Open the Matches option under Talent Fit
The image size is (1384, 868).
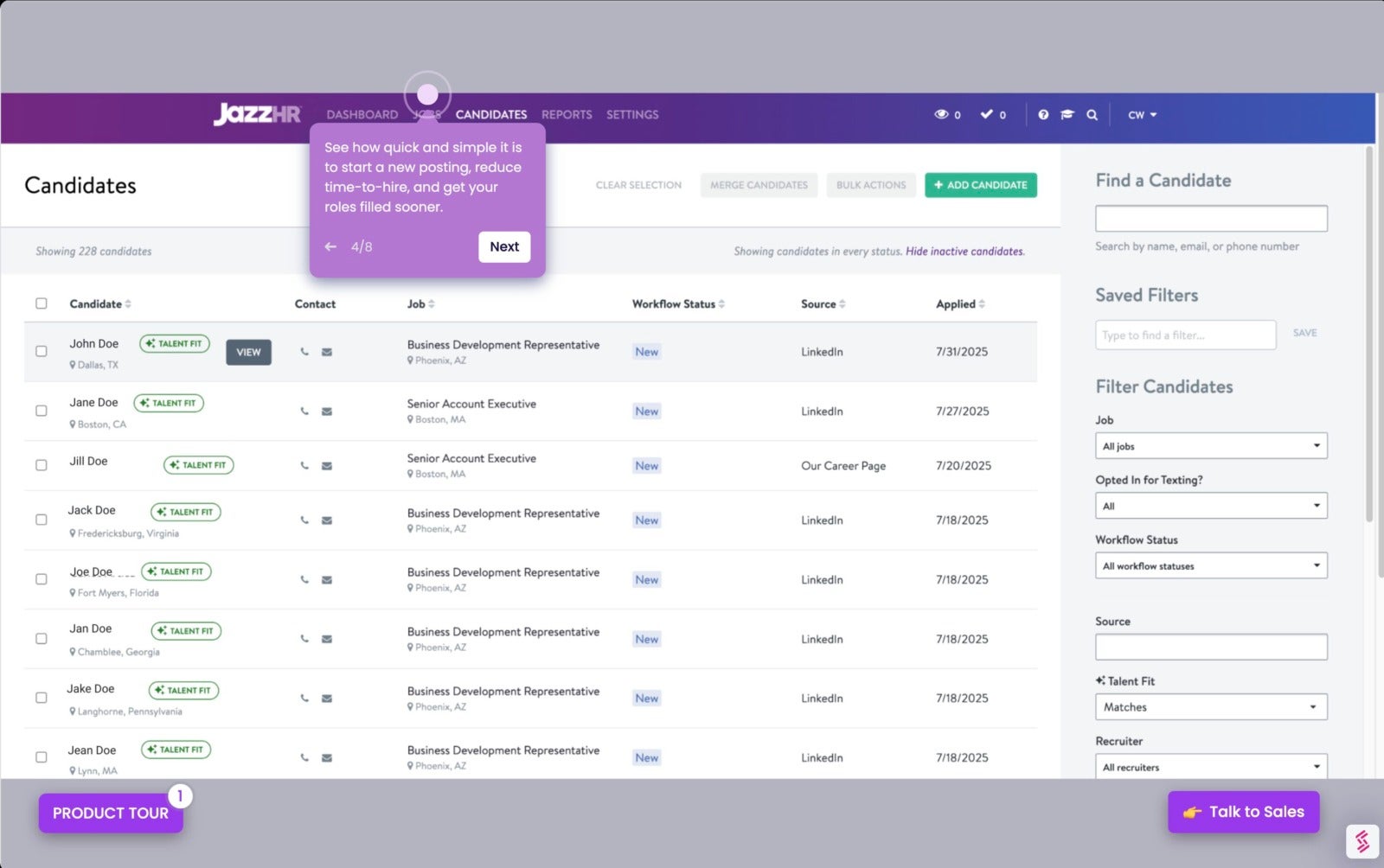1210,706
